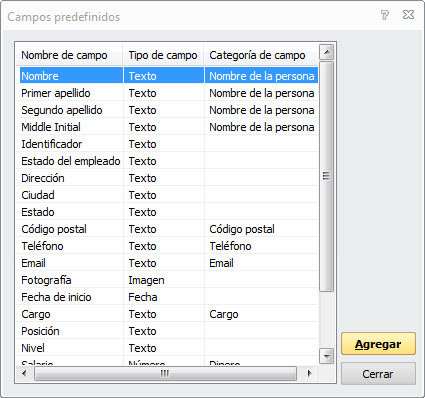The image size is (425, 398).
Task: Select the Middle Initial field row
Action: click(167, 127)
